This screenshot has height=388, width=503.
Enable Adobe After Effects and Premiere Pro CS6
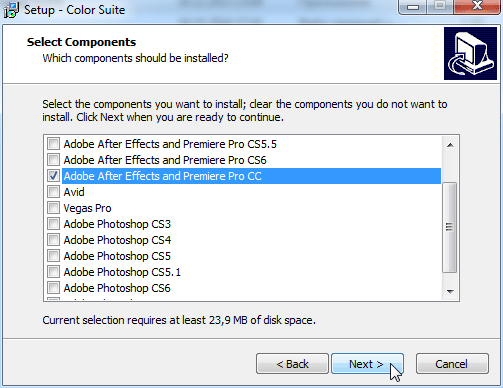53,160
